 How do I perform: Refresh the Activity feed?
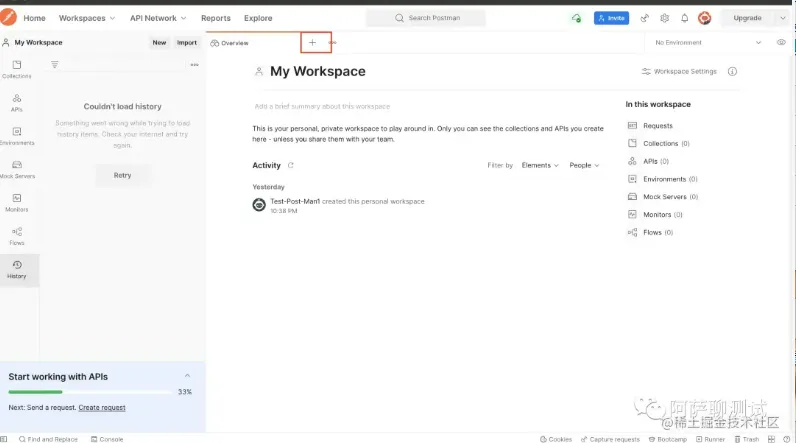click(x=291, y=165)
